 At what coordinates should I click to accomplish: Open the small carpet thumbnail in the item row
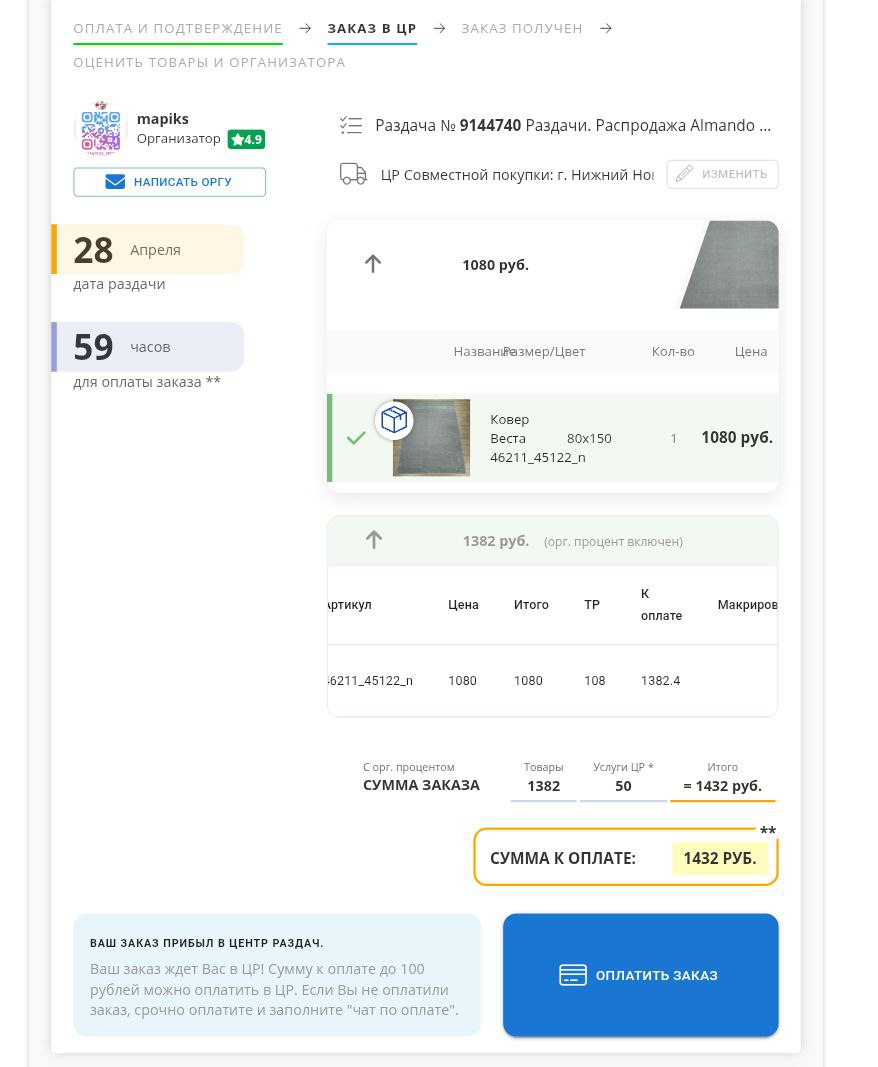(431, 438)
